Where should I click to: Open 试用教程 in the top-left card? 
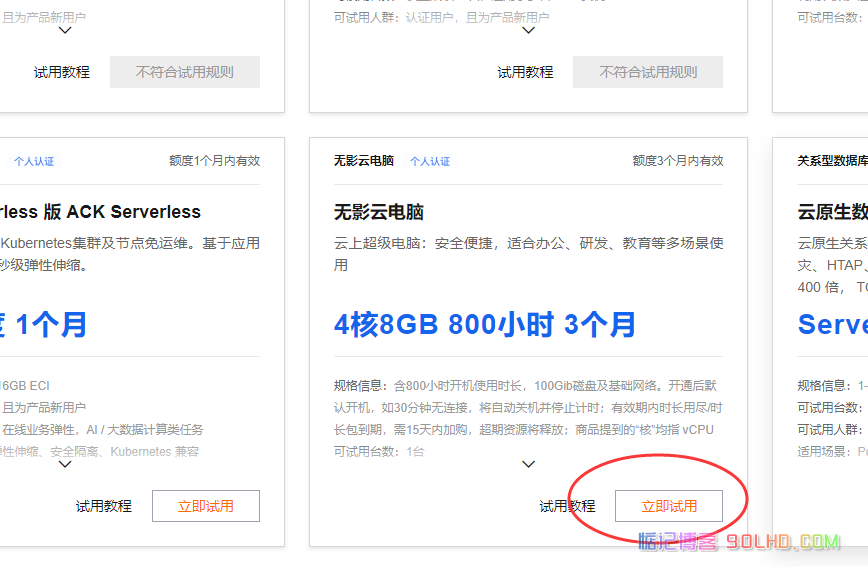[x=61, y=72]
